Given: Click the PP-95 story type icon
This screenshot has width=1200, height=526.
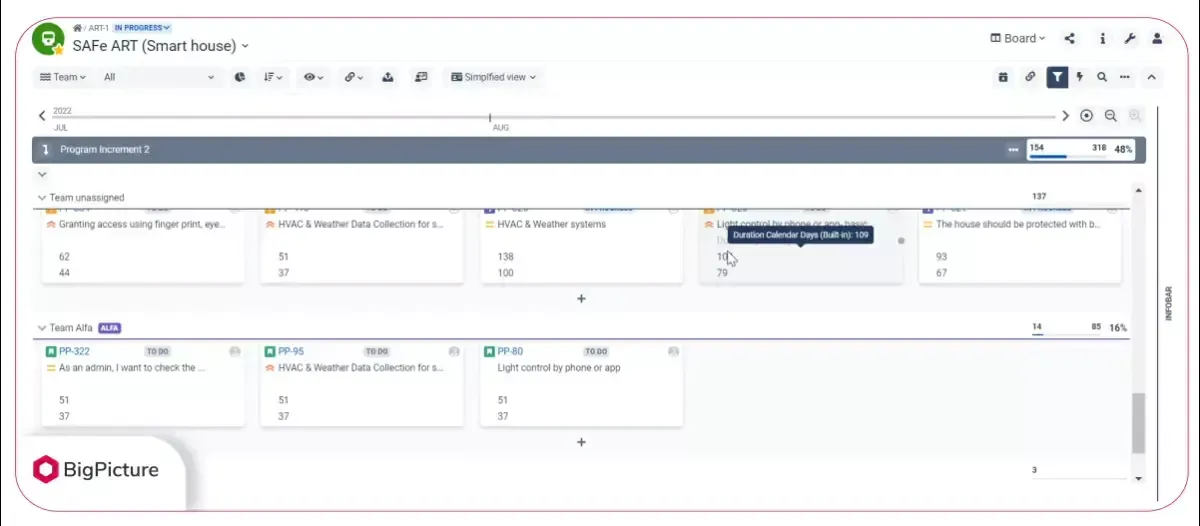Looking at the screenshot, I should pyautogui.click(x=270, y=352).
